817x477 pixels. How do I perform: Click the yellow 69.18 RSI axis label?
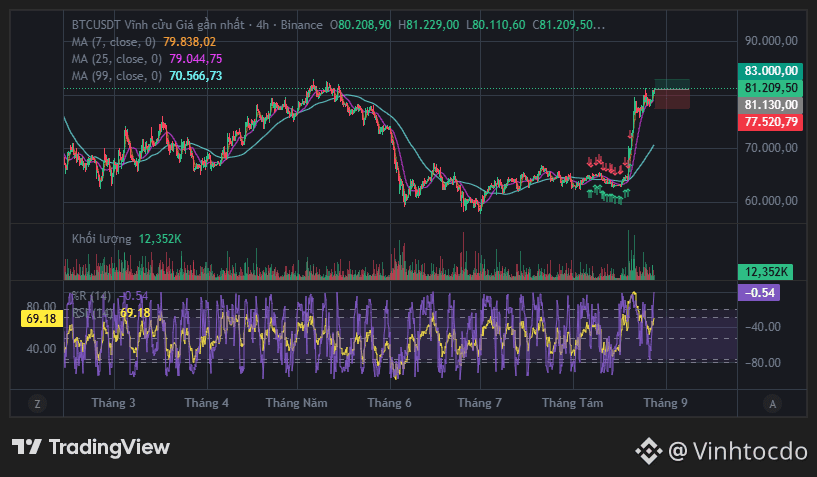41,319
